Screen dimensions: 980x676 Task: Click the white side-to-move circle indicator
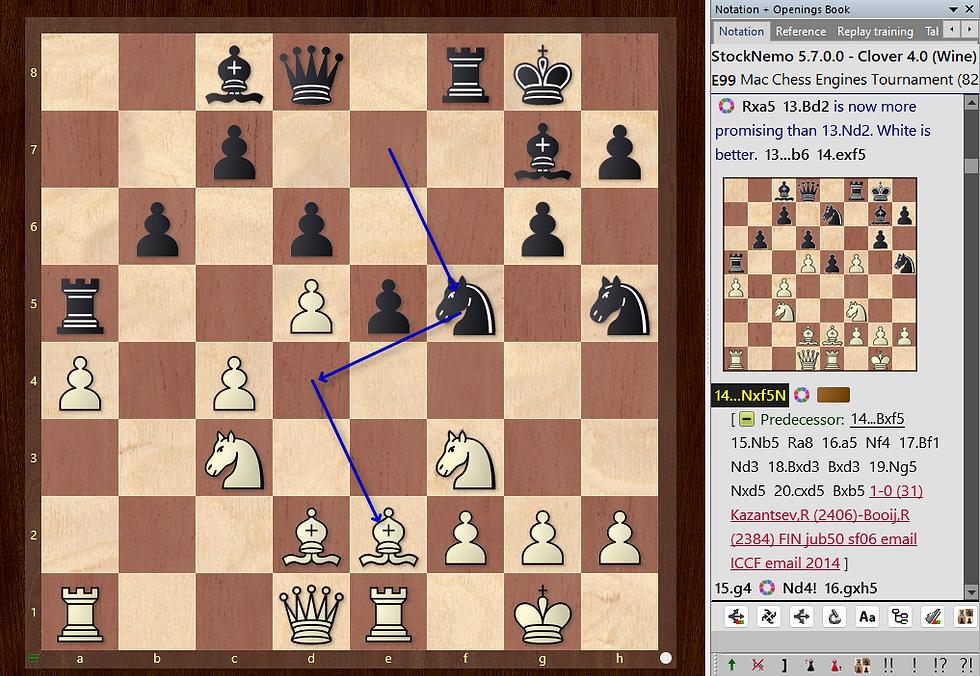point(666,657)
